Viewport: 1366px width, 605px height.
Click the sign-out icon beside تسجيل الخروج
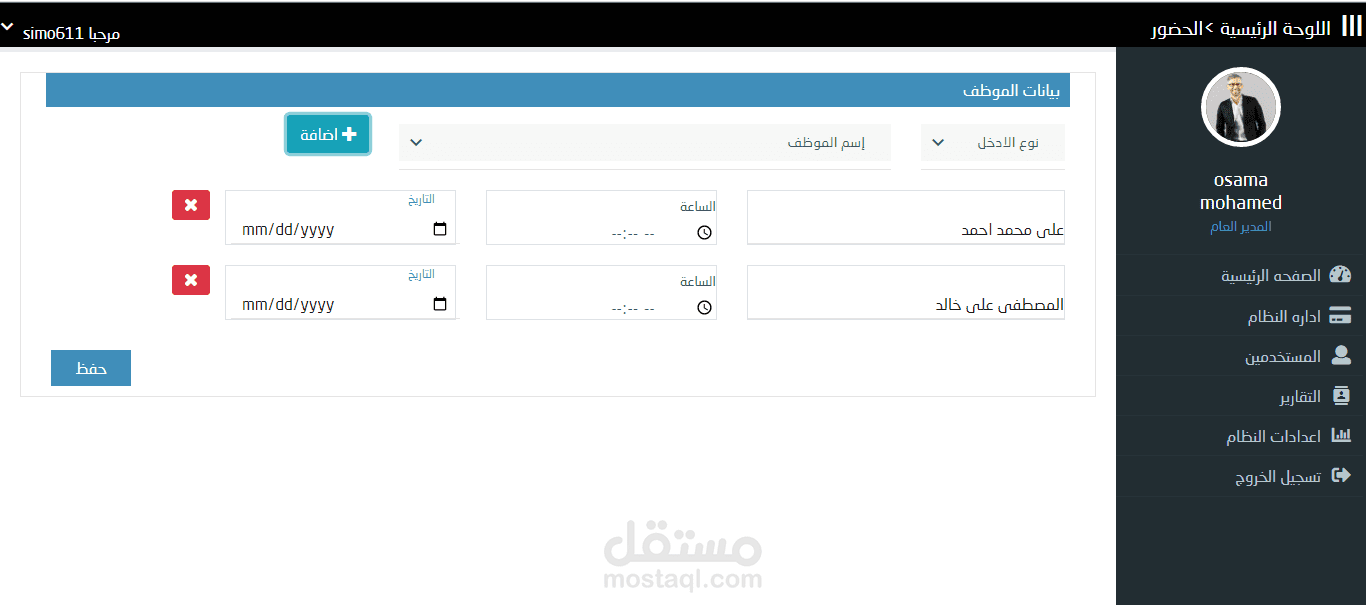click(x=1342, y=476)
